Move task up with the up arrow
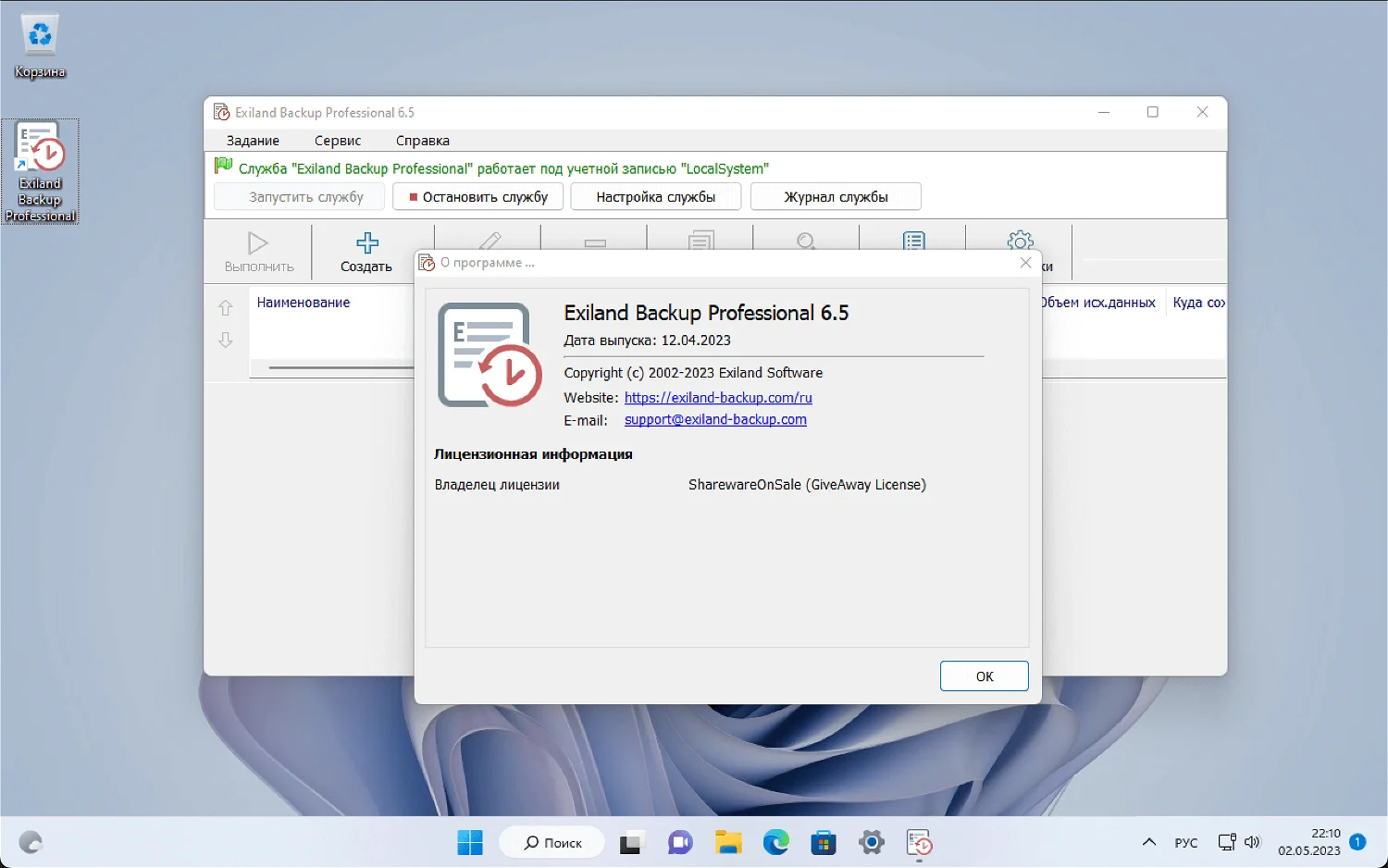The image size is (1388, 868). 226,307
